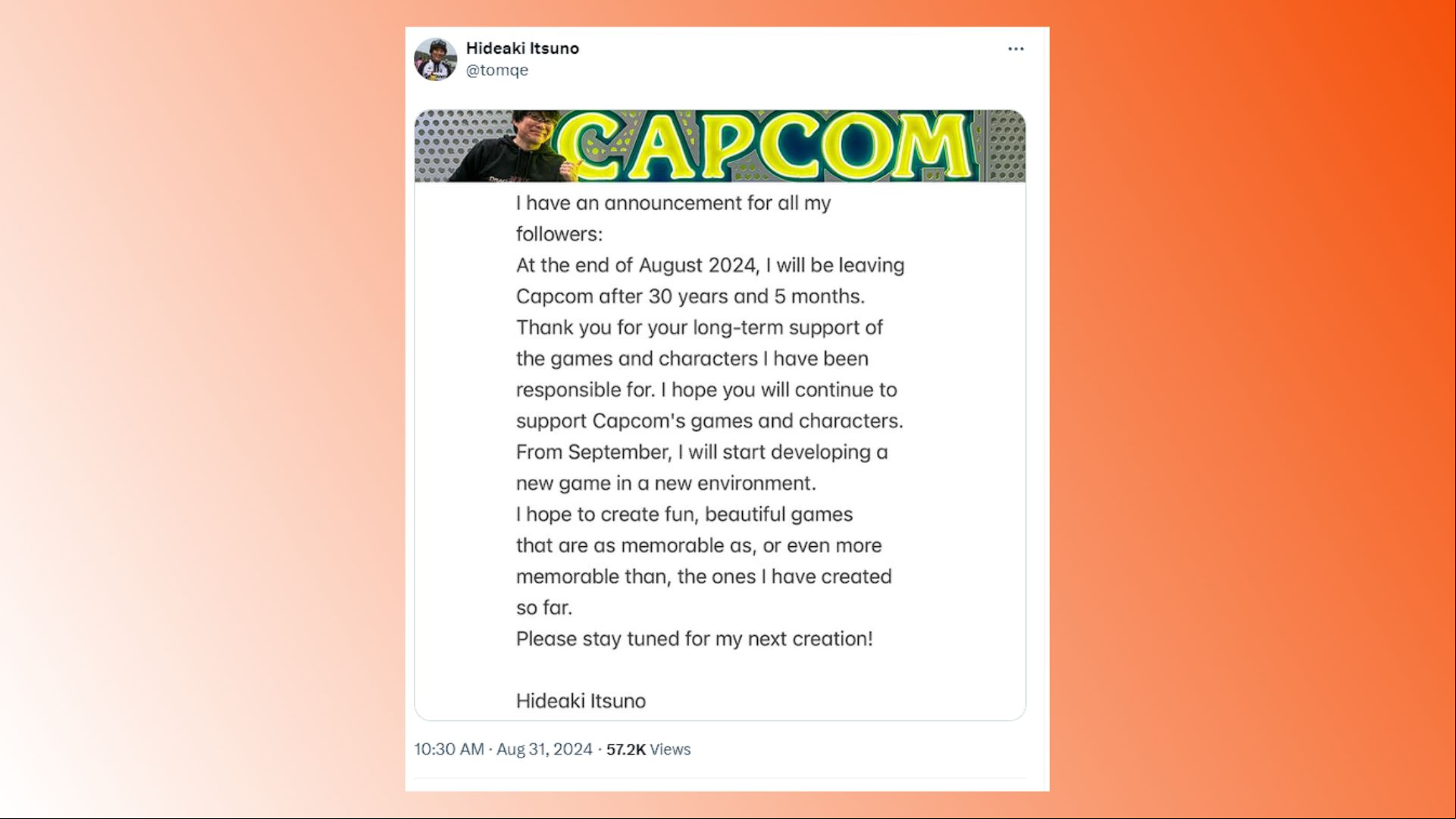
Task: Click the Aug 31, 2024 date
Action: [544, 749]
